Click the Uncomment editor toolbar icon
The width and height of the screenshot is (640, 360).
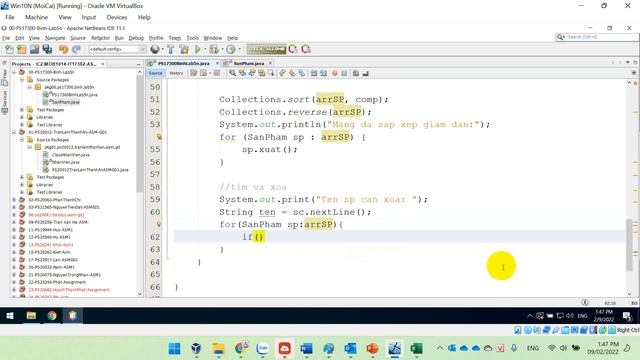pos(365,73)
